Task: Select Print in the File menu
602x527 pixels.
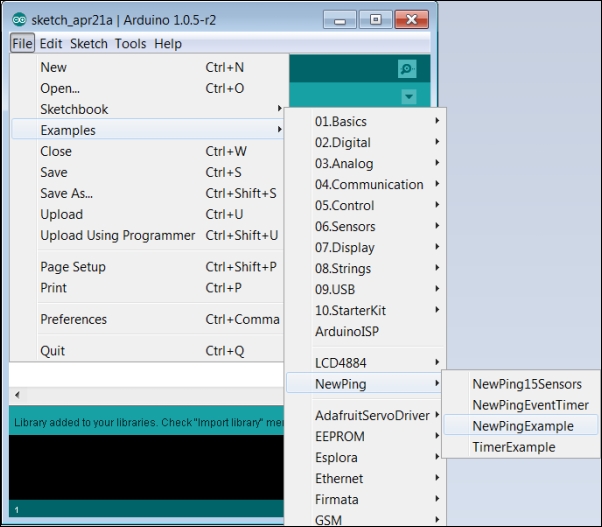Action: tap(148, 288)
